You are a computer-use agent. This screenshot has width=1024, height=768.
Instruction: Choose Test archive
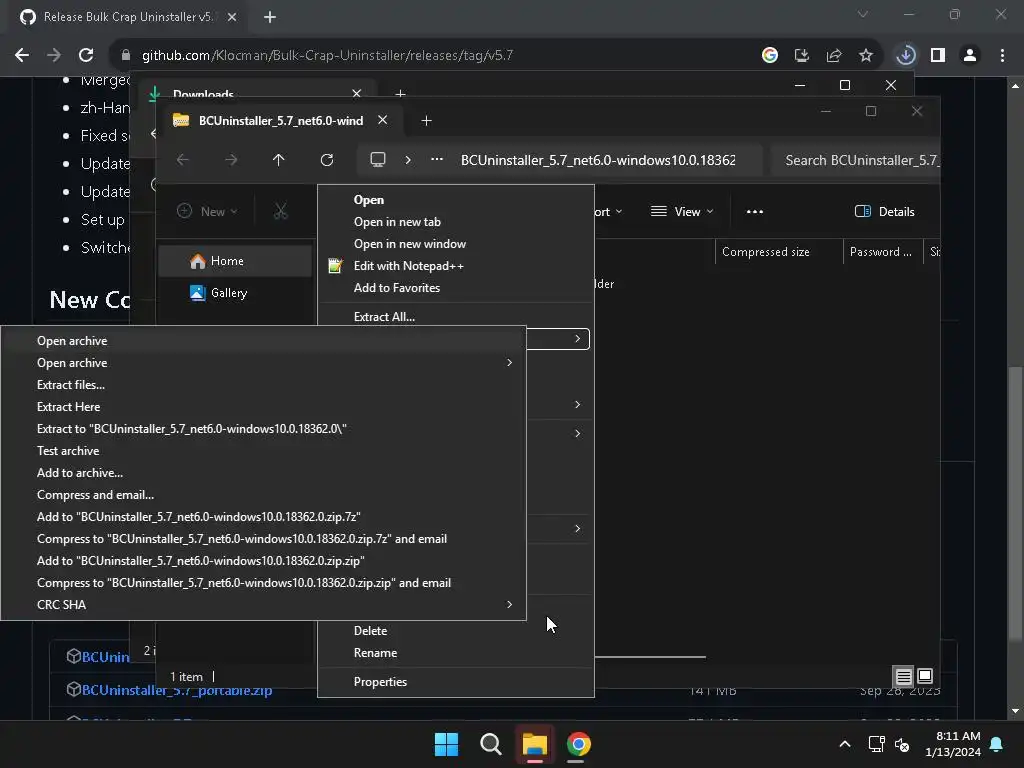(x=263, y=451)
